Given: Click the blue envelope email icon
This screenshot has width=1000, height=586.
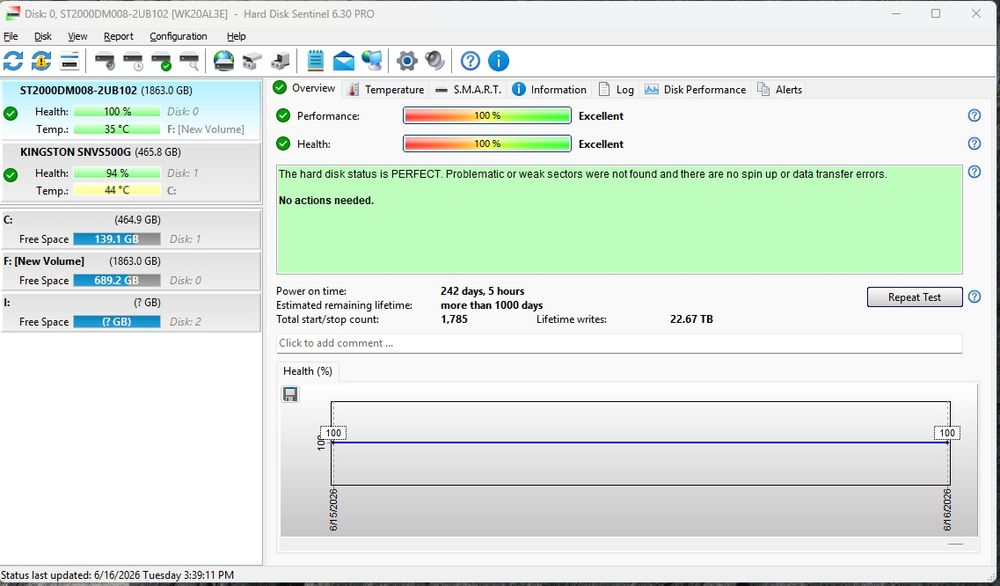Looking at the screenshot, I should [343, 61].
